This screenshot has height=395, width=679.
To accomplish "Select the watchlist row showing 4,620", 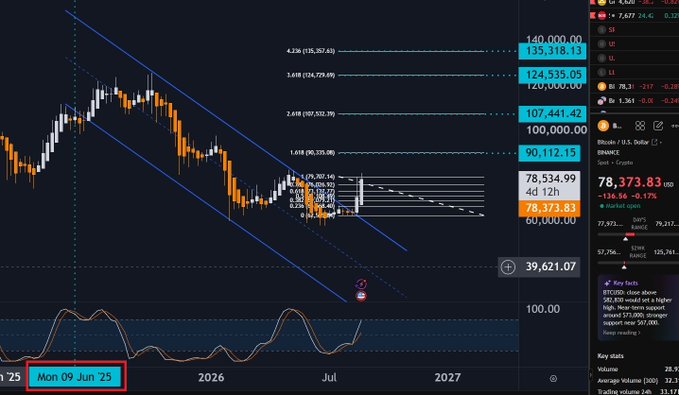I will (635, 3).
